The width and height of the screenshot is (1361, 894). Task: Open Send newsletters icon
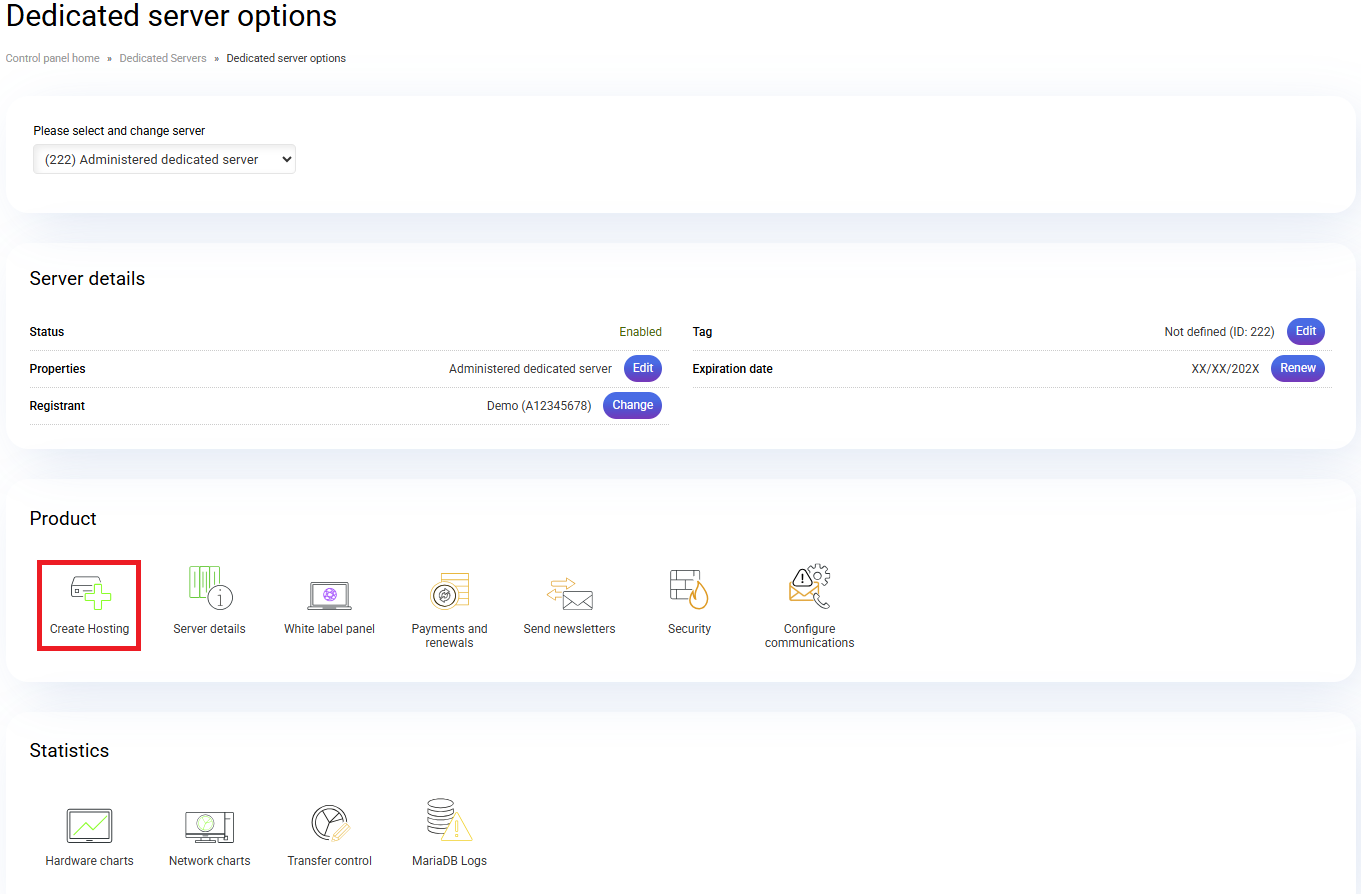[x=569, y=594]
